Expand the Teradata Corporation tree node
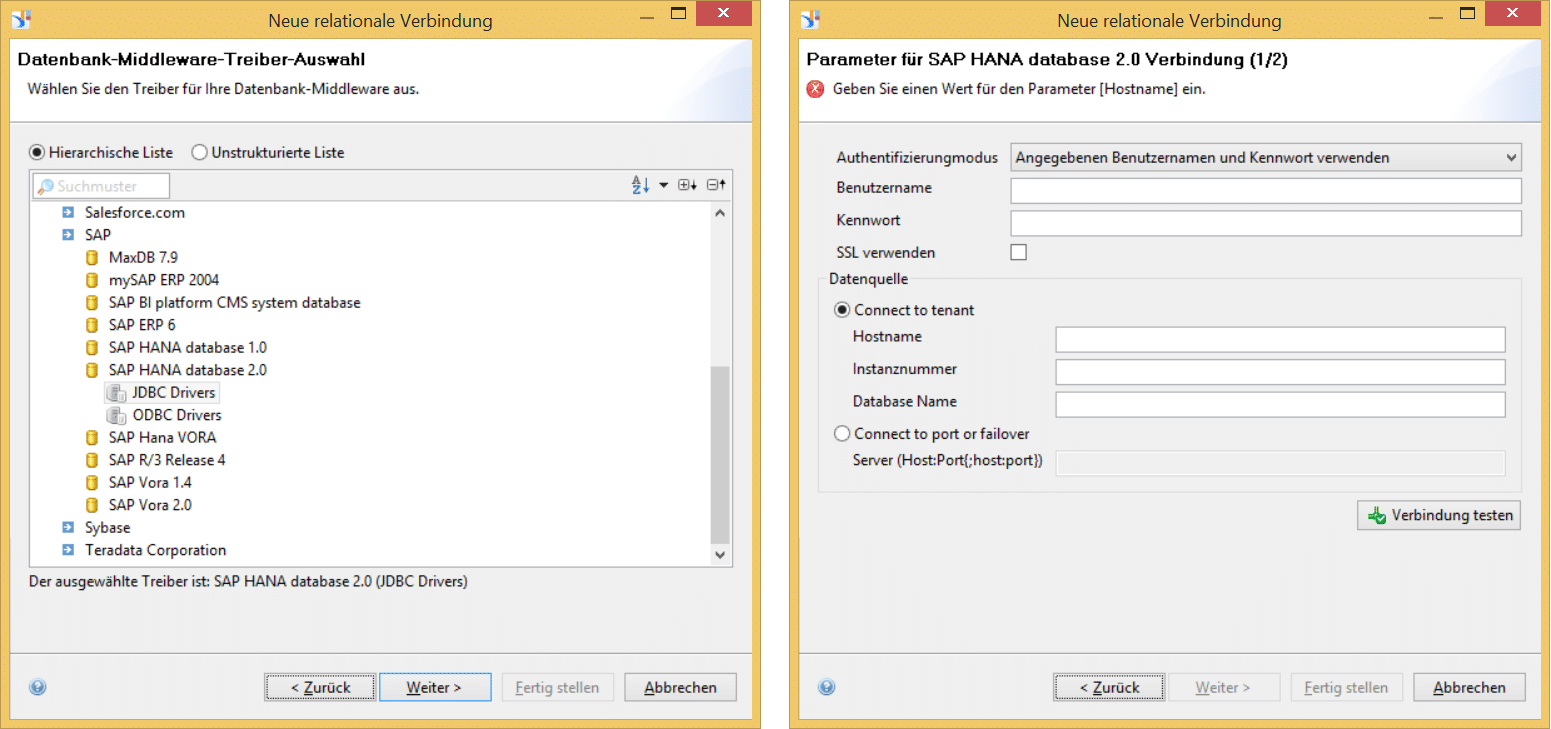Image resolution: width=1551 pixels, height=729 pixels. coord(68,550)
